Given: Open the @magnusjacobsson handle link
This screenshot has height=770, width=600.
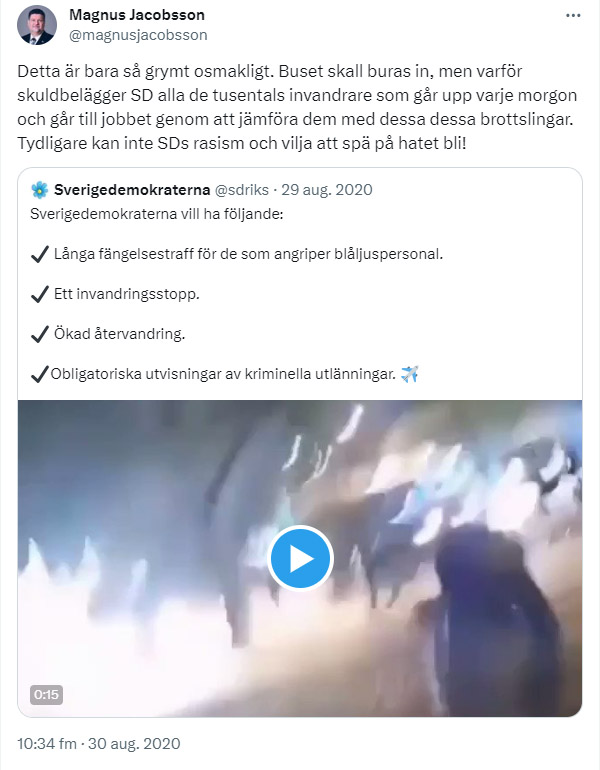Looking at the screenshot, I should [x=138, y=35].
